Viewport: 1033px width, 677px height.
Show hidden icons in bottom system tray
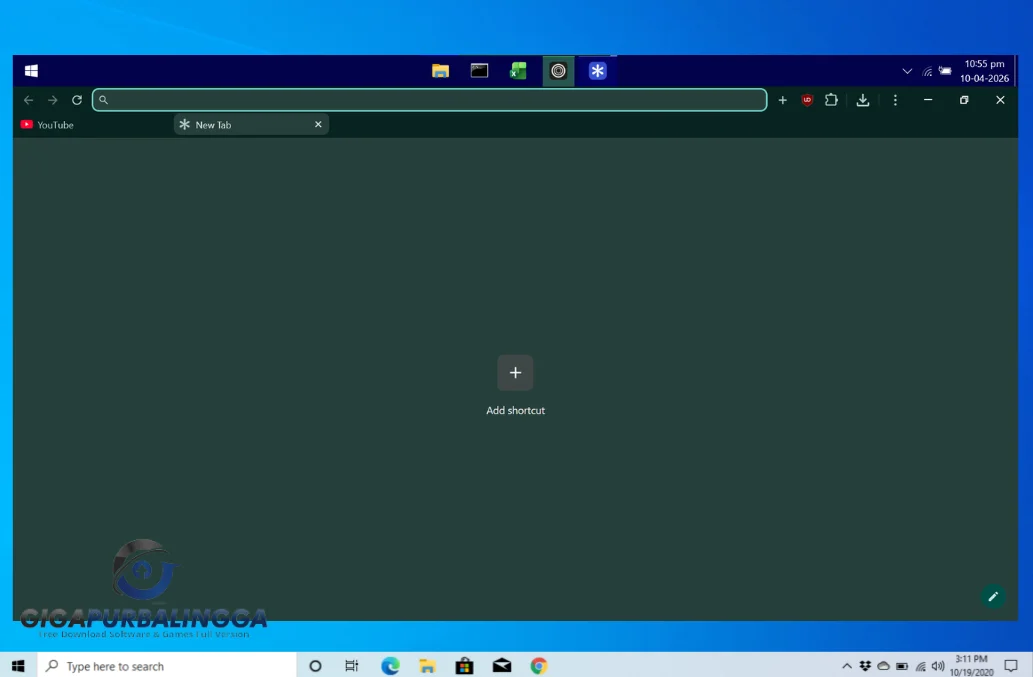(x=847, y=666)
